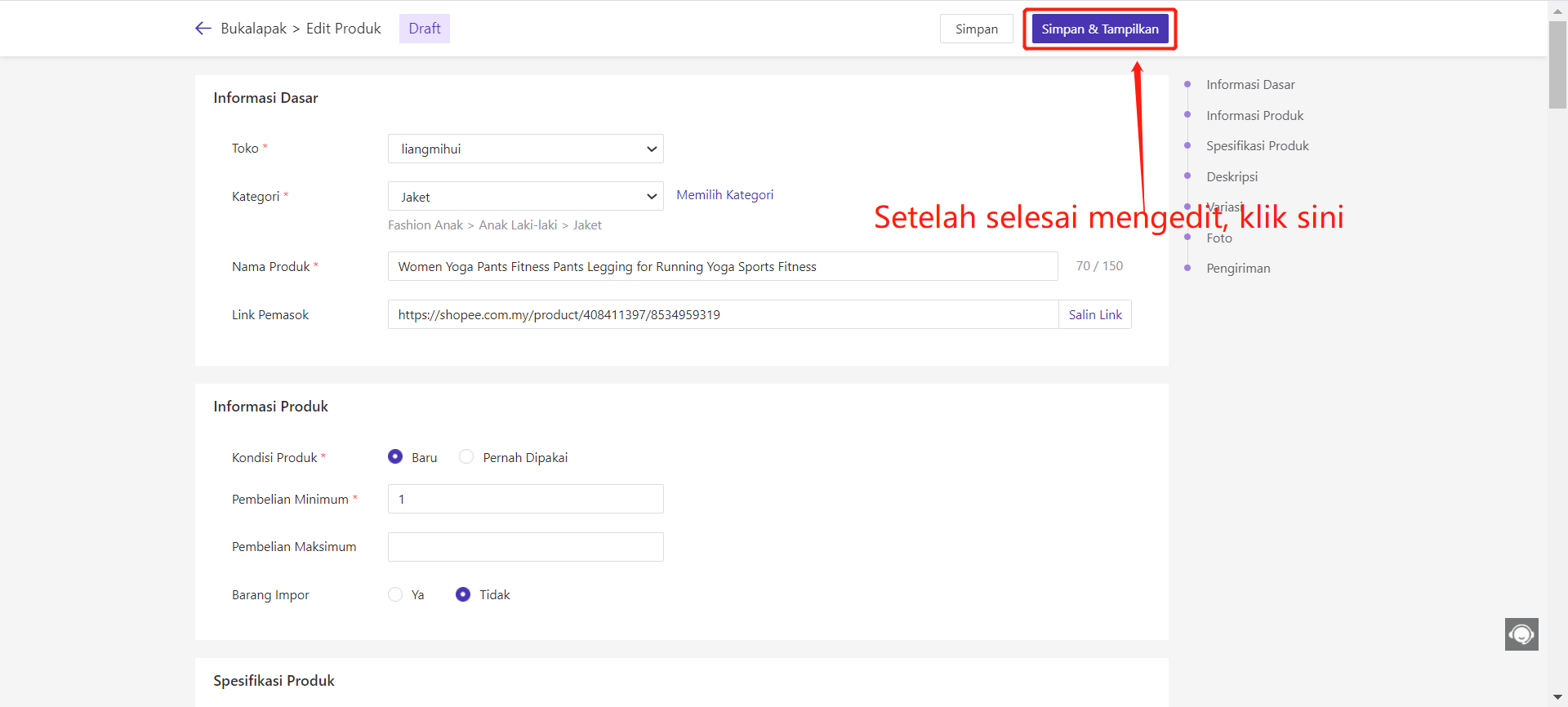1568x707 pixels.
Task: Open the Toko dropdown showing liangmihui
Action: 525,149
